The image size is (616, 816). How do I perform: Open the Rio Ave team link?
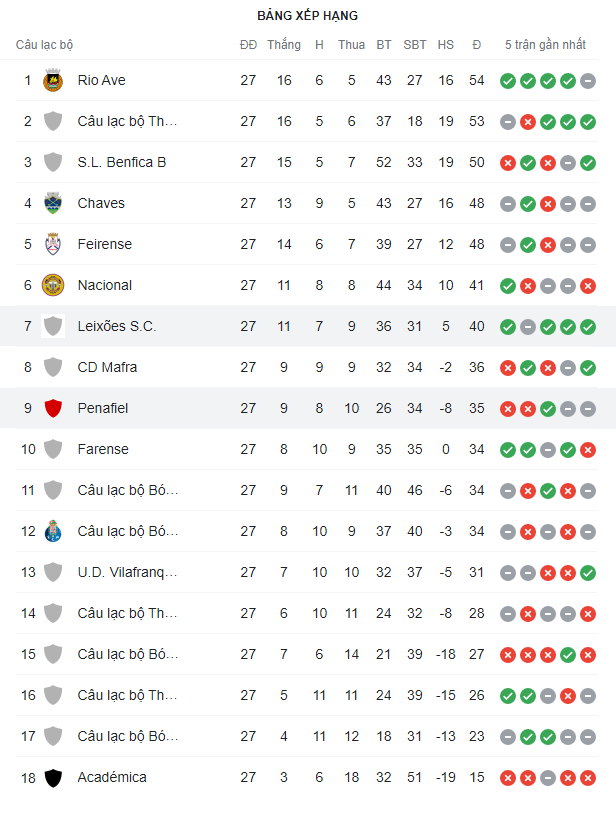coord(101,80)
